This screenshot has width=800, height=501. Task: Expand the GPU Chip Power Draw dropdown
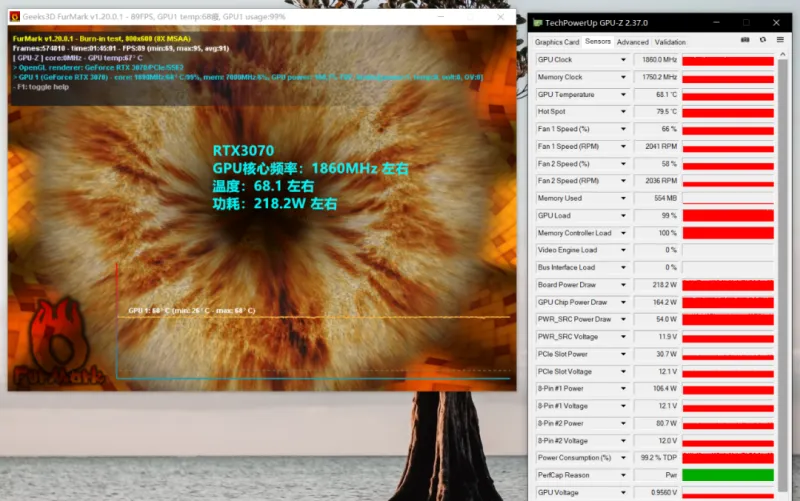(623, 302)
